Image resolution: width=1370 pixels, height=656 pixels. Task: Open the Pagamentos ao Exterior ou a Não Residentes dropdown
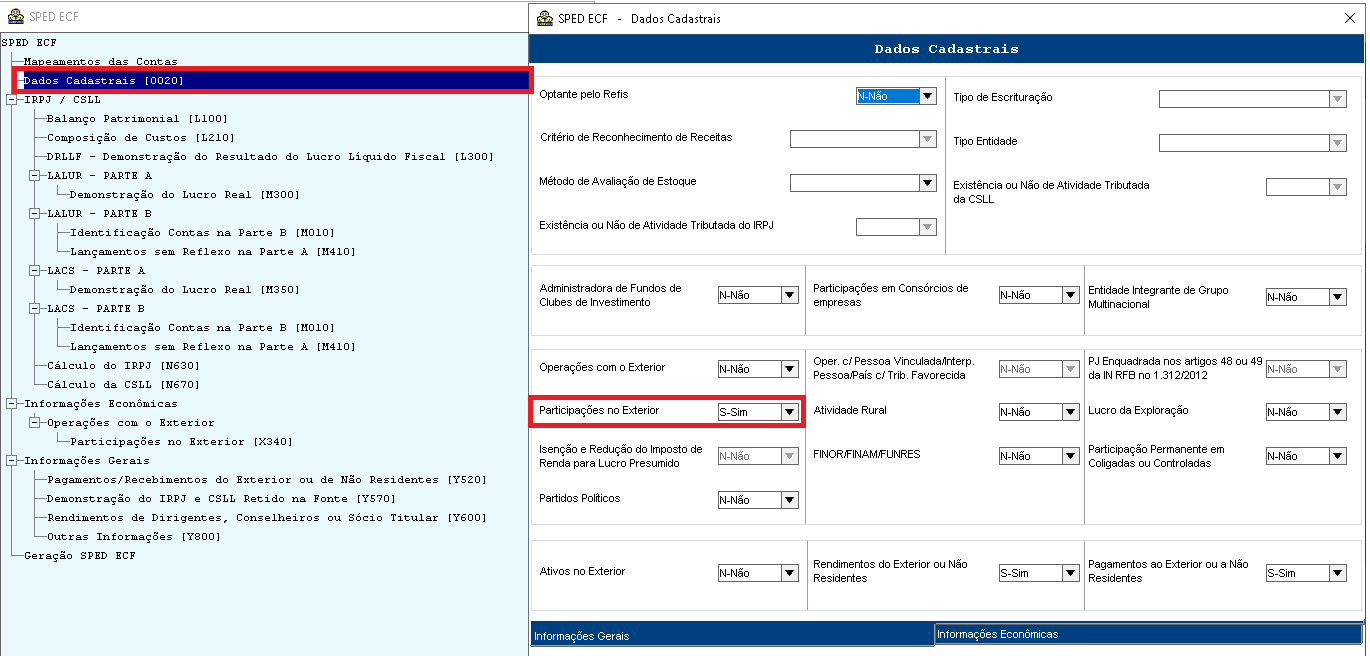pyautogui.click(x=1338, y=573)
